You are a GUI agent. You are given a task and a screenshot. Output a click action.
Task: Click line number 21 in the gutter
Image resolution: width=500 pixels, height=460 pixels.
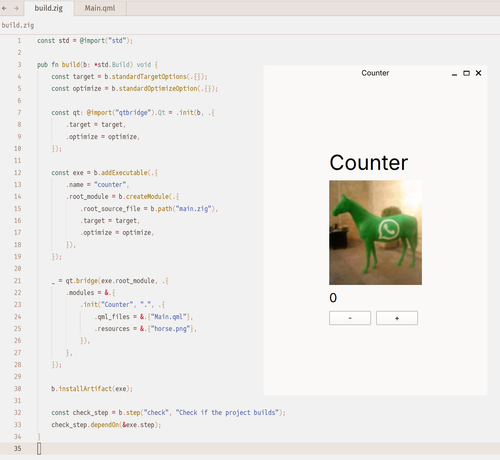click(x=18, y=281)
